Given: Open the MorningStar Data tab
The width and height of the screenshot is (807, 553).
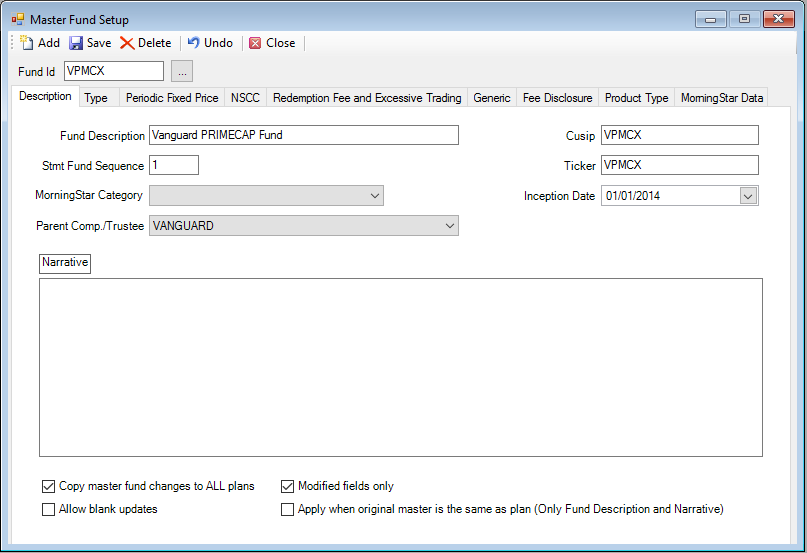Looking at the screenshot, I should point(722,98).
